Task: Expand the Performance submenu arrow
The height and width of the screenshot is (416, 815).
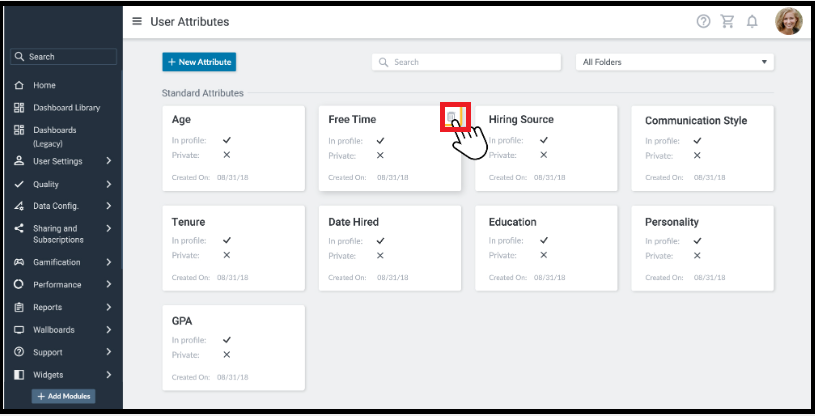Action: (x=109, y=284)
